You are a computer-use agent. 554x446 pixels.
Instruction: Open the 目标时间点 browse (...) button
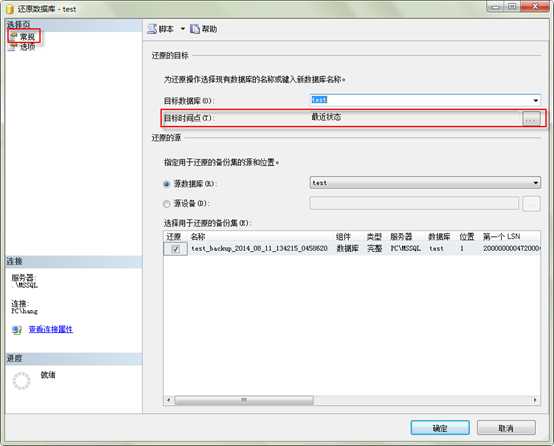[531, 119]
